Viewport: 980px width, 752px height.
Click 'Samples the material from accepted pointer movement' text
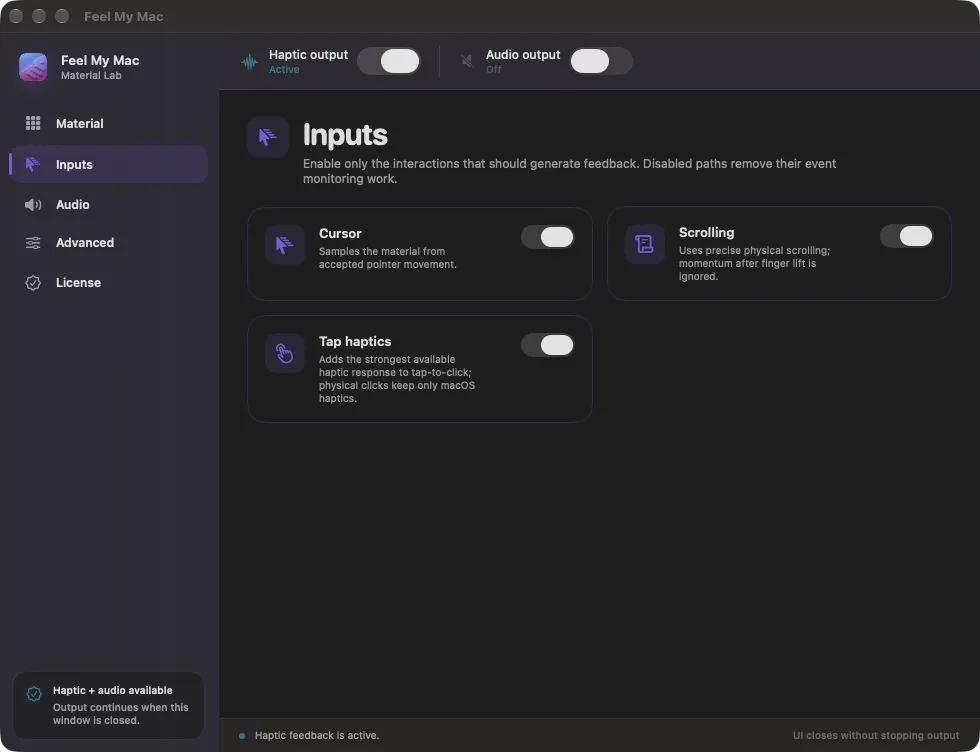[388, 258]
